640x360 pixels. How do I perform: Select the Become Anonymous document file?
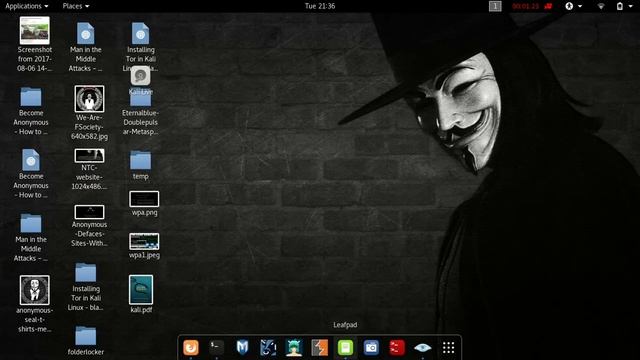click(31, 160)
